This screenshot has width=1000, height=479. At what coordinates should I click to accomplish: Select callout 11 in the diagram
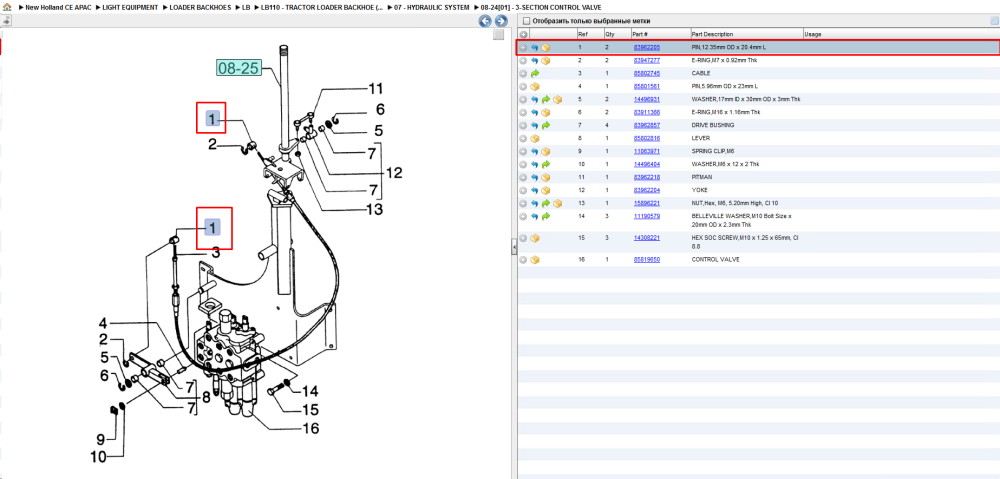374,89
